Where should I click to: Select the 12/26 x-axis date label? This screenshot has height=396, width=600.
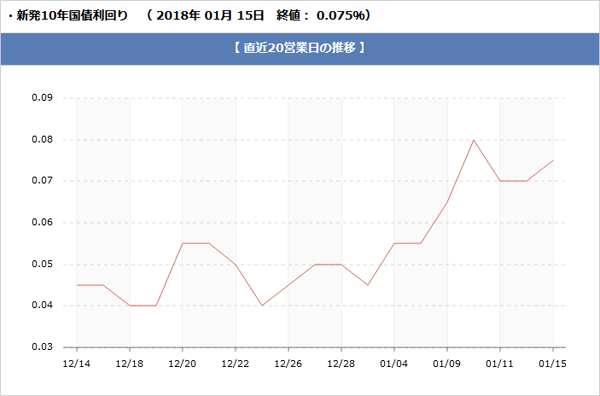(x=288, y=363)
